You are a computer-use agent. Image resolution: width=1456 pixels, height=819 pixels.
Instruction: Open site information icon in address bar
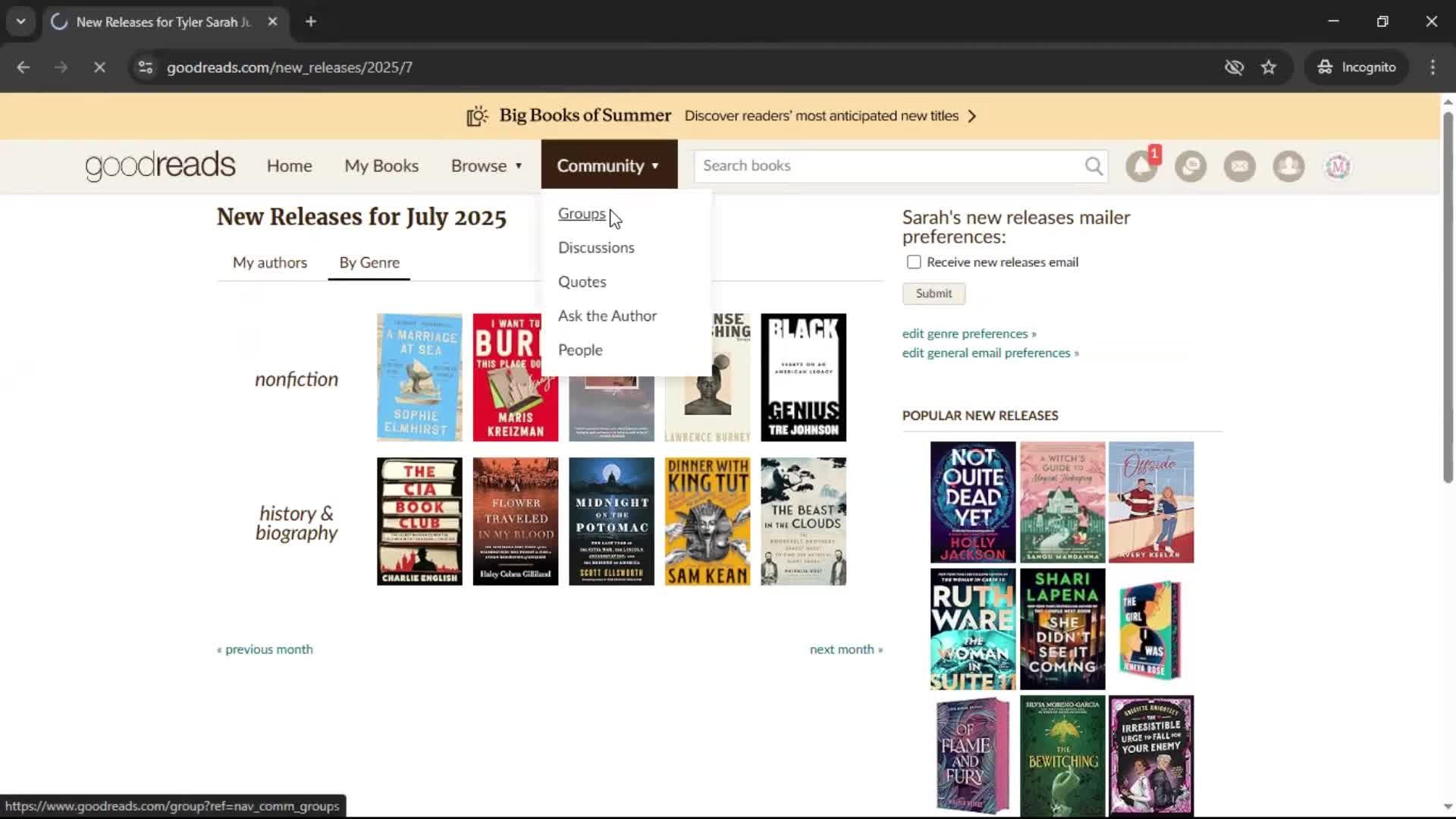145,67
